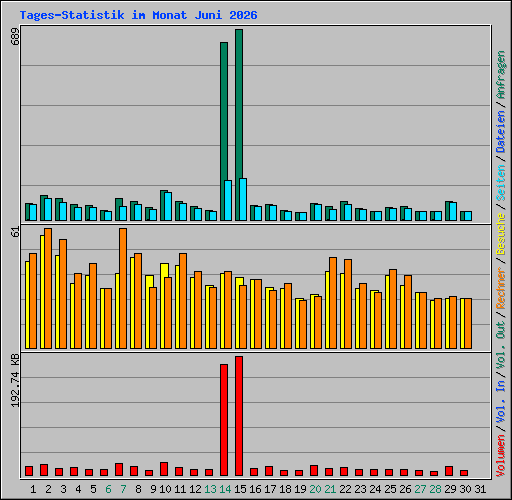
Task: Click the yellow visits bar for day 10
Action: point(163,306)
